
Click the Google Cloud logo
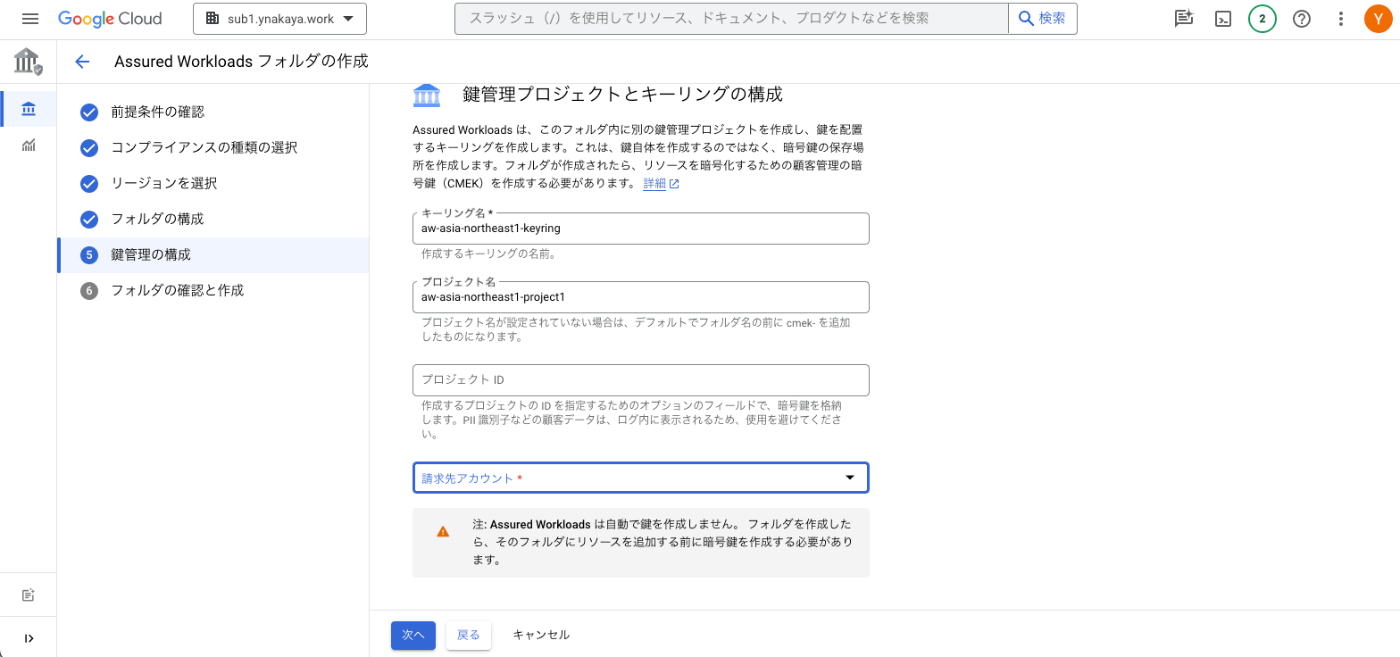click(110, 19)
